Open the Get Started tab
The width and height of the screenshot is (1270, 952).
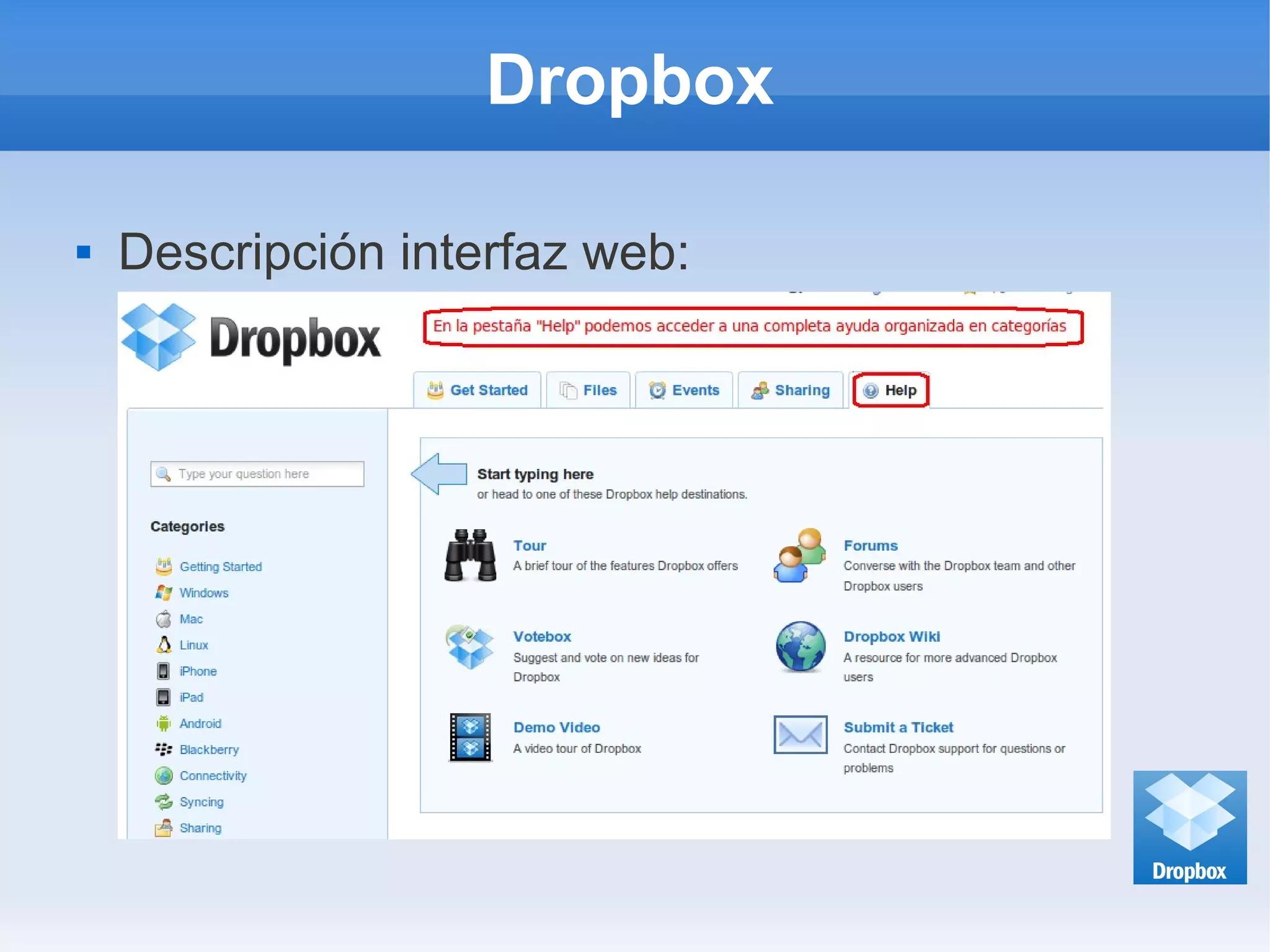pyautogui.click(x=477, y=390)
